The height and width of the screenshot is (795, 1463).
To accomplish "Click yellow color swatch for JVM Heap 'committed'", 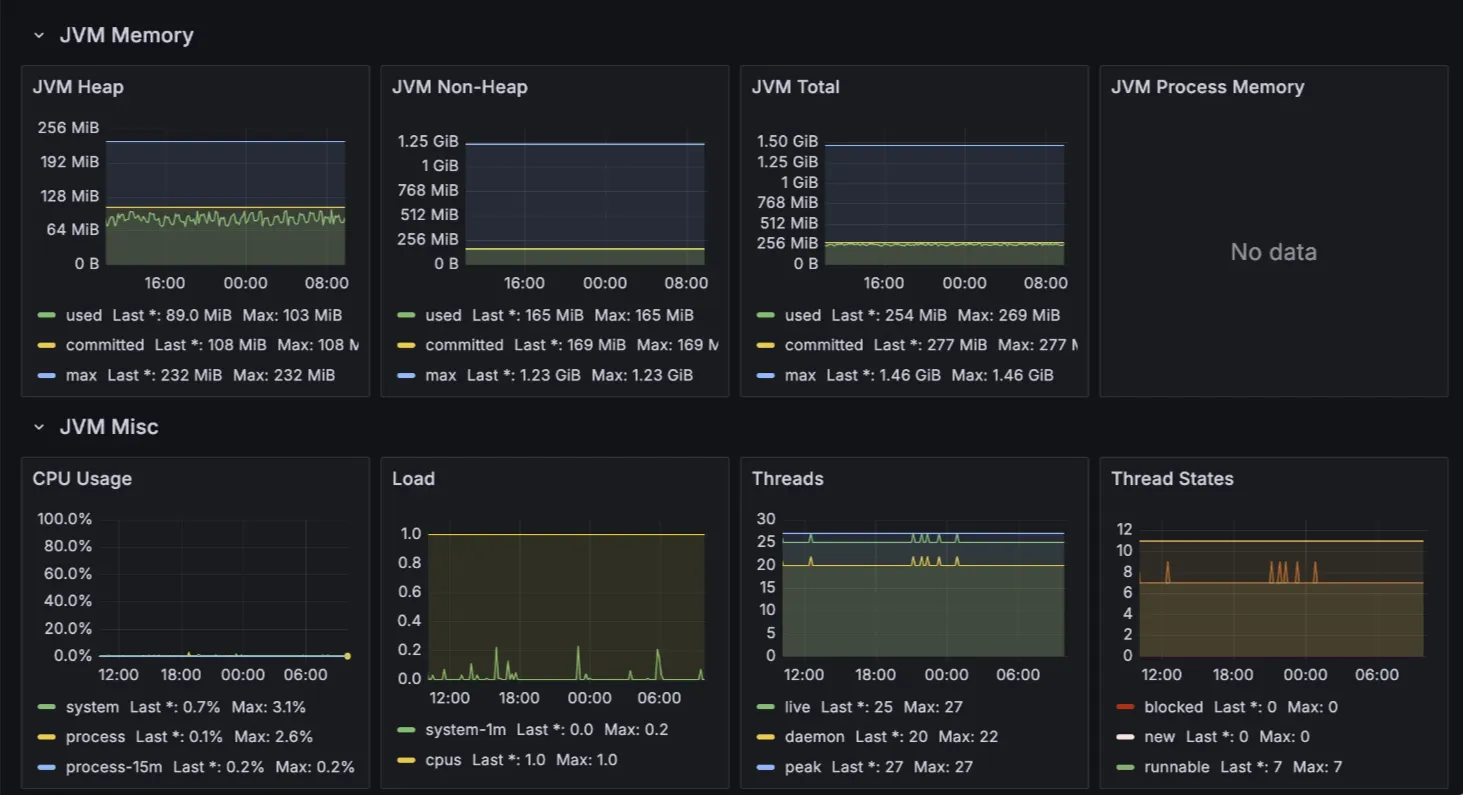I will tap(46, 346).
